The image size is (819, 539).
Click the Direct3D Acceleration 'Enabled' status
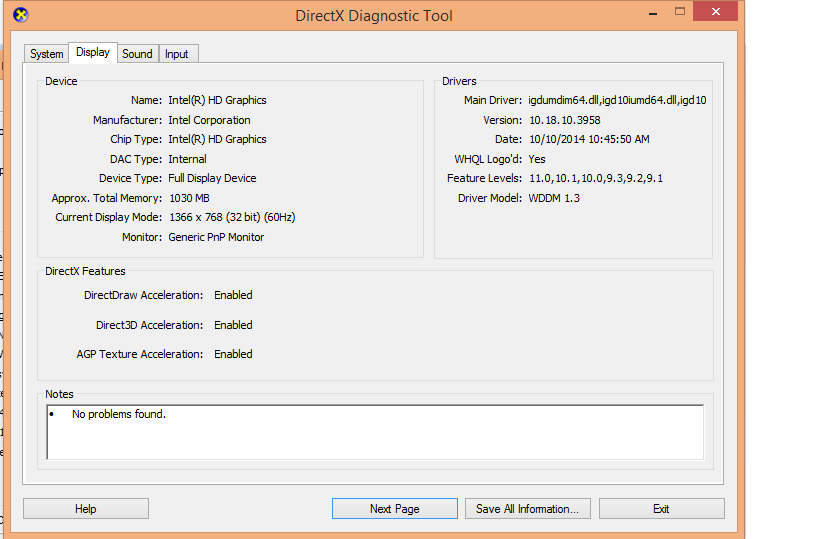(233, 325)
